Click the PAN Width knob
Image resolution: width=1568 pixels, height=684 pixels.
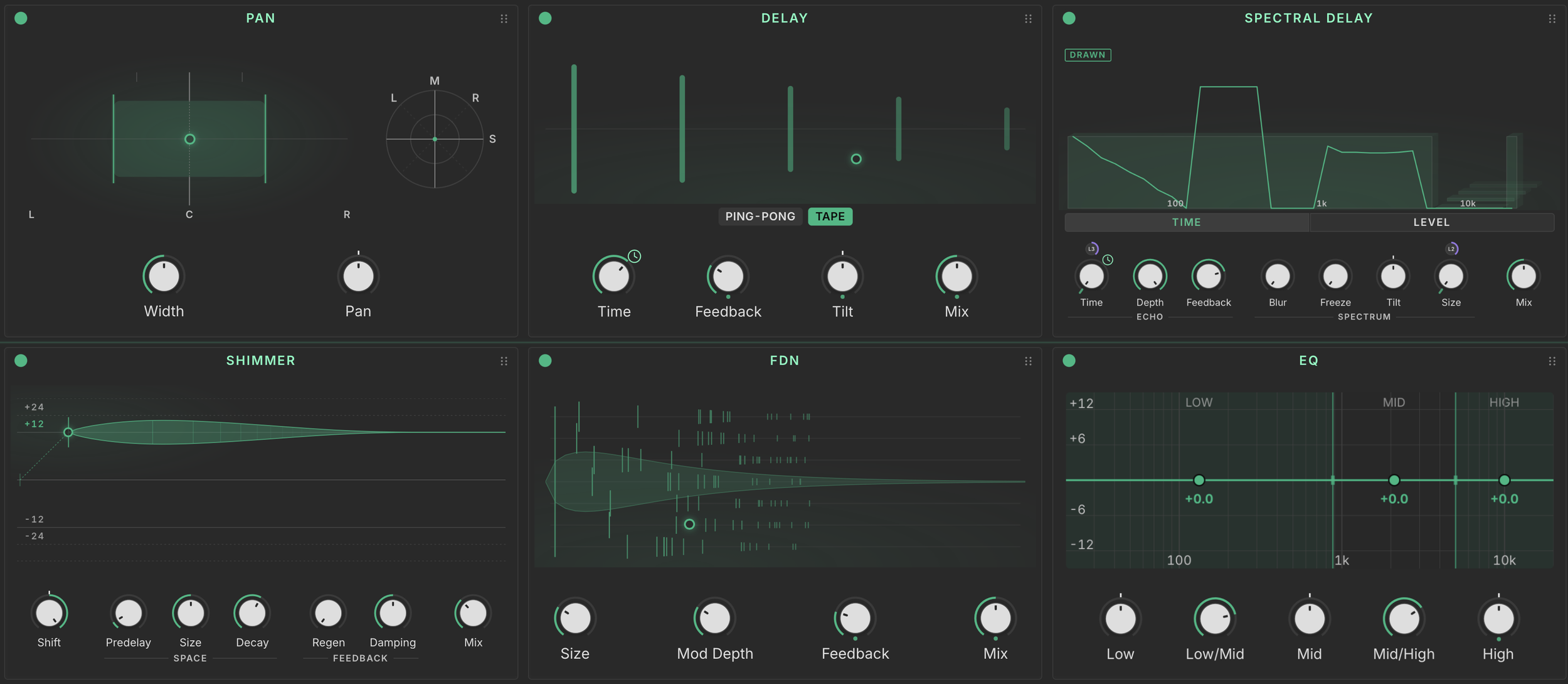point(164,275)
